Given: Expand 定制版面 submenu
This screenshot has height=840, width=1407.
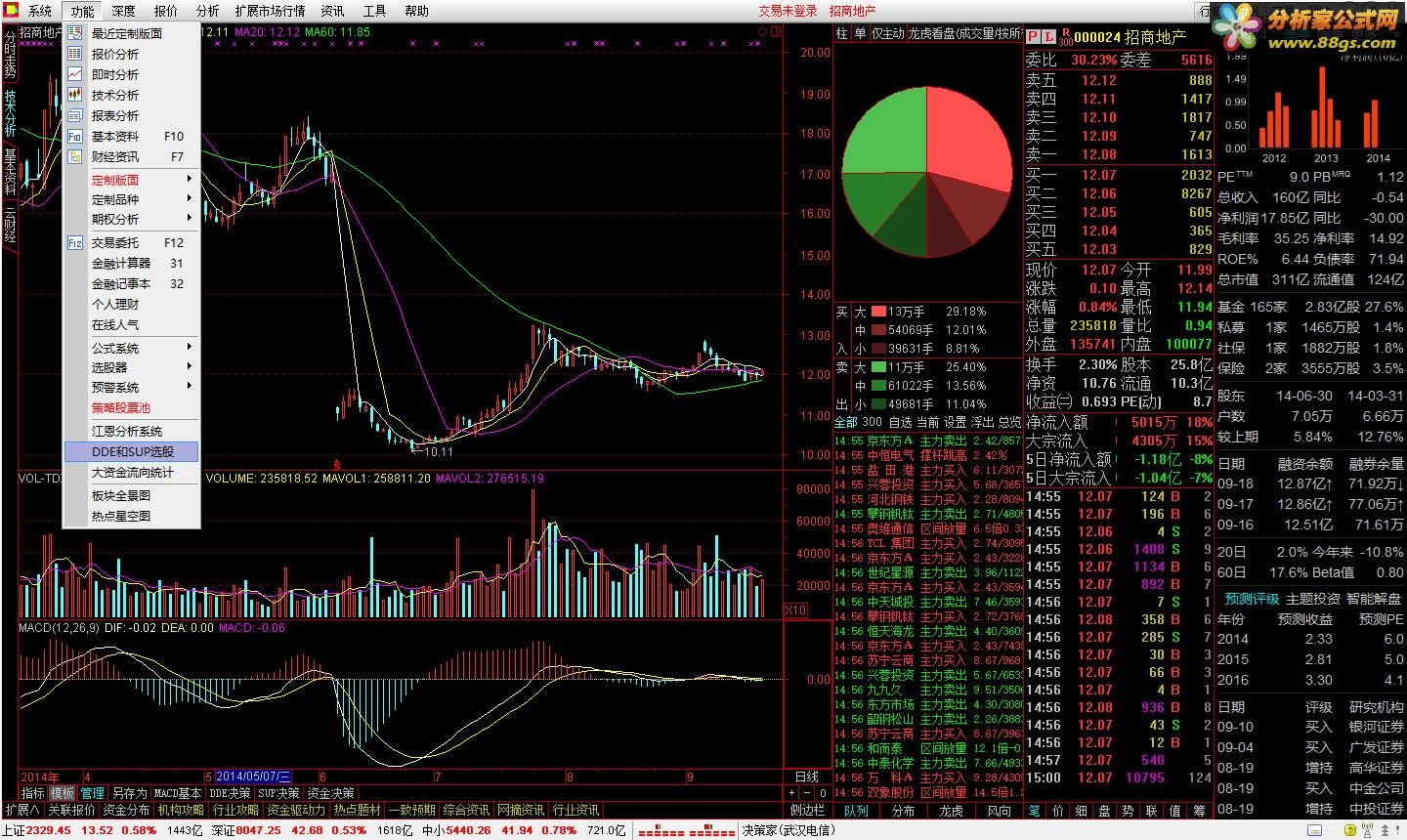Looking at the screenshot, I should [x=131, y=180].
